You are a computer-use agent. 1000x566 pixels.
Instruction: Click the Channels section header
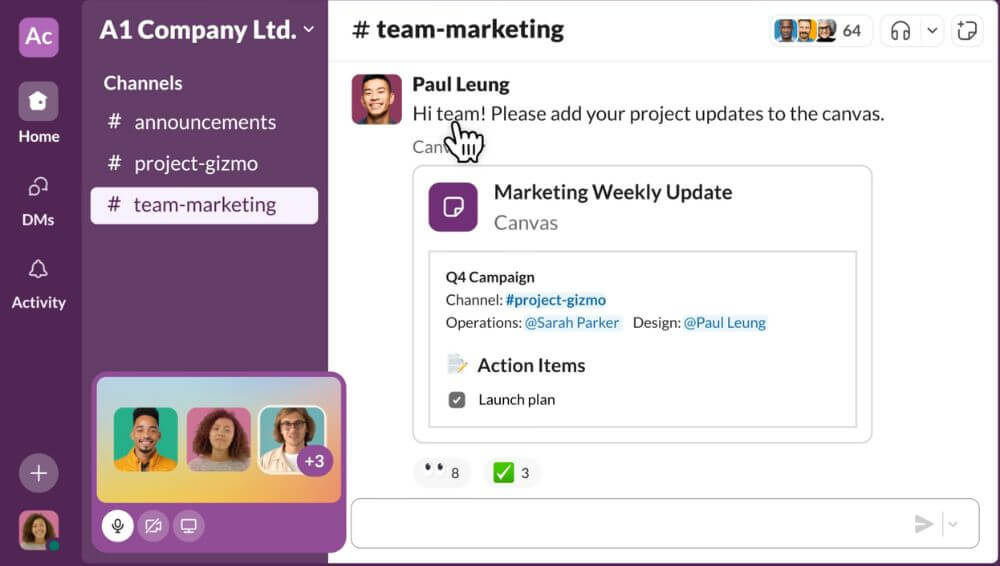click(x=143, y=83)
